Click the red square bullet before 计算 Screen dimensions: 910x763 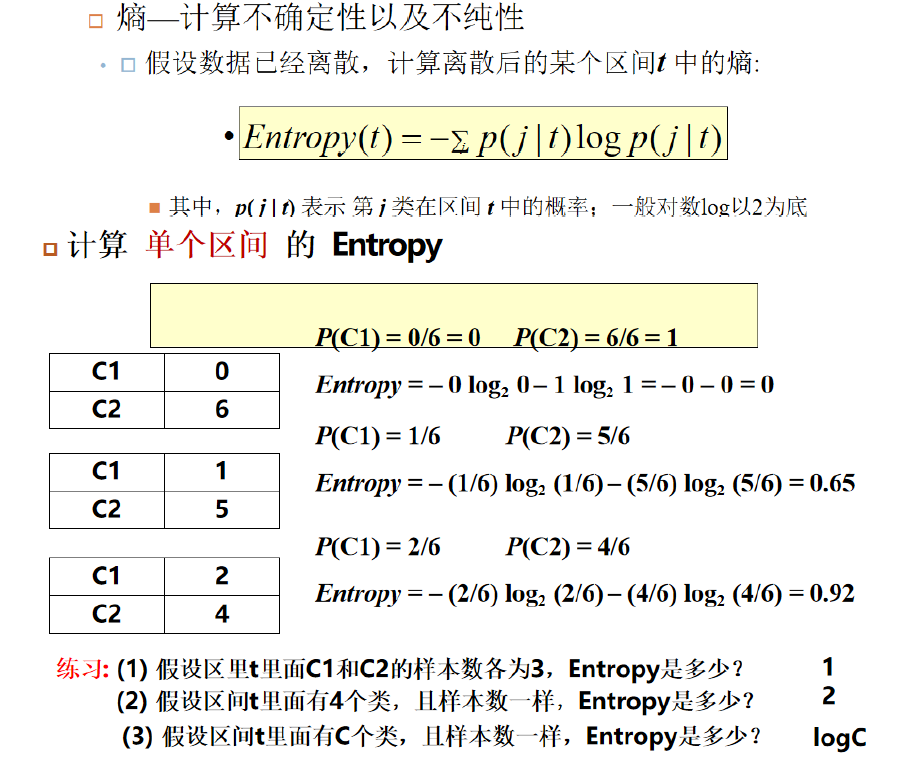tap(50, 248)
